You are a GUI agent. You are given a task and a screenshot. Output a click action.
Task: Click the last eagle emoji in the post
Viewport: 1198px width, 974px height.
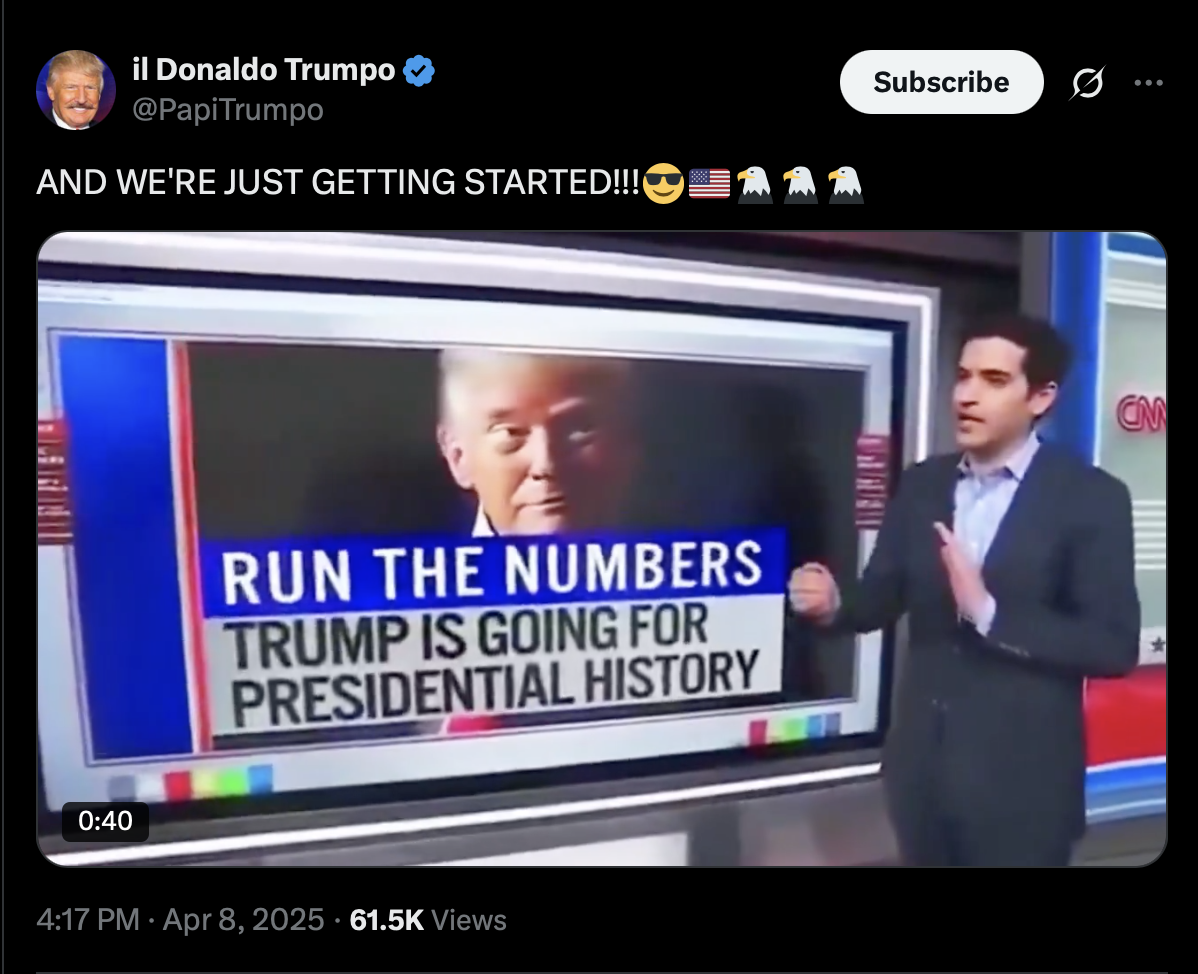pos(845,184)
